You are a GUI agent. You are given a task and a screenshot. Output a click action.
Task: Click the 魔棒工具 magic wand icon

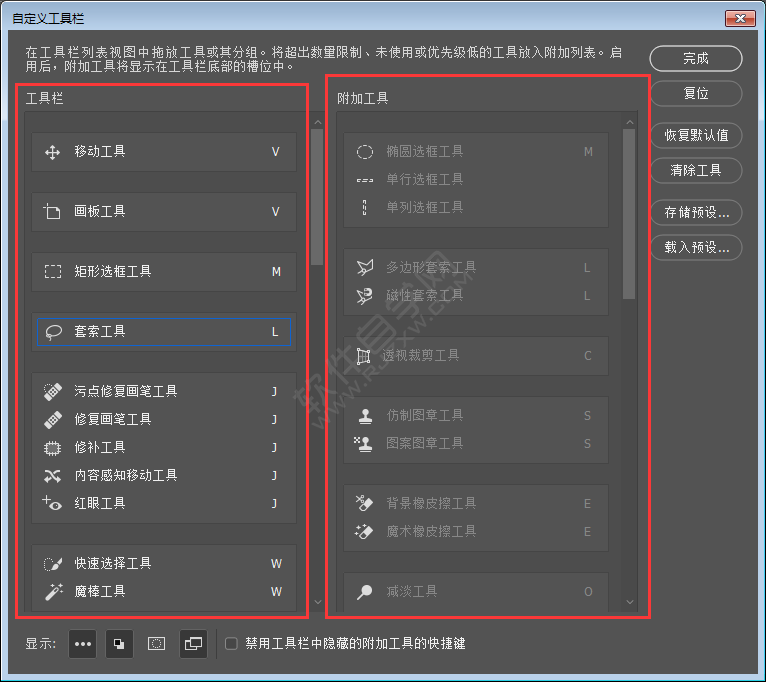[x=53, y=592]
